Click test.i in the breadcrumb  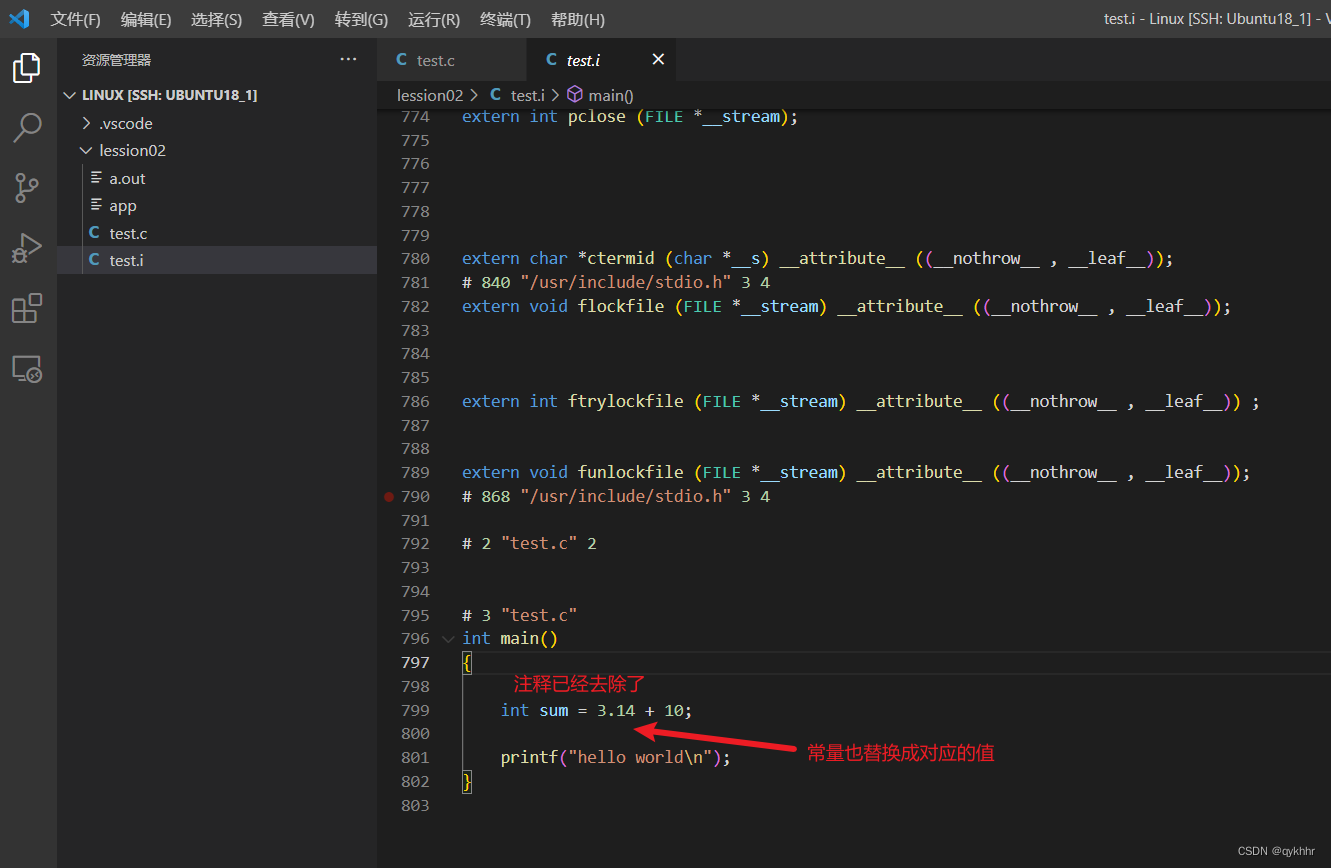coord(527,95)
